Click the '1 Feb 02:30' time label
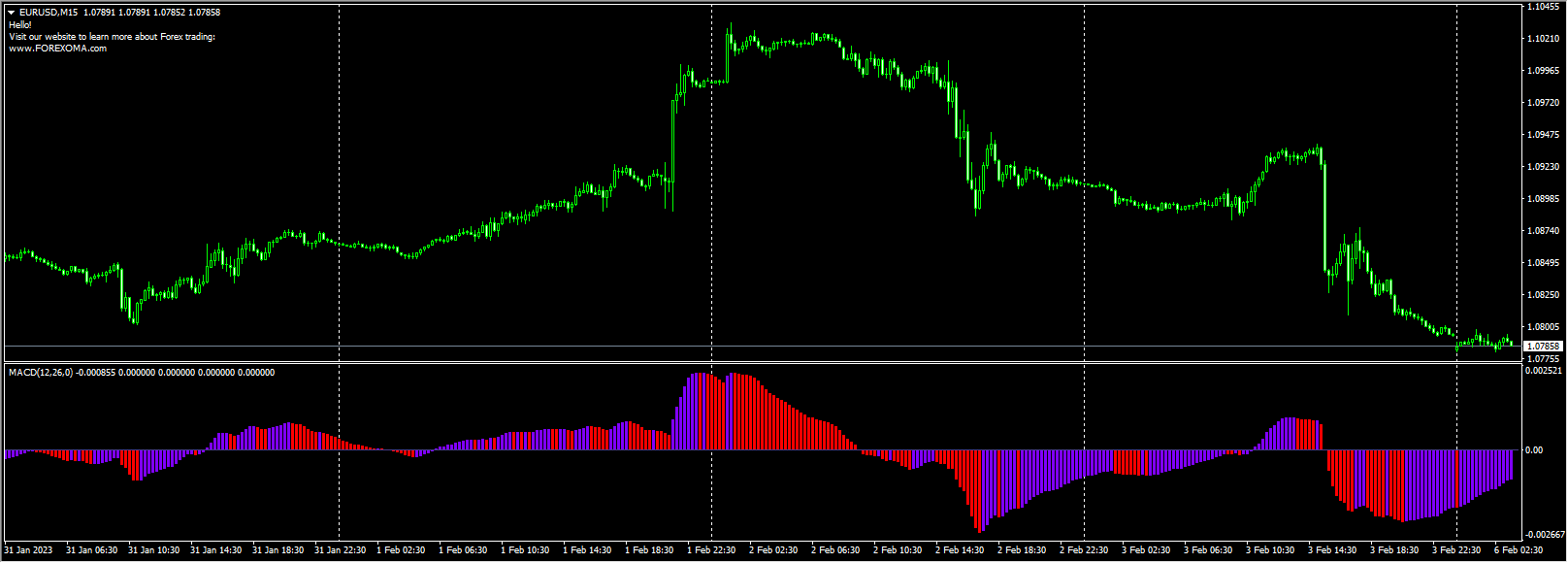This screenshot has height=563, width=1568. point(401,550)
